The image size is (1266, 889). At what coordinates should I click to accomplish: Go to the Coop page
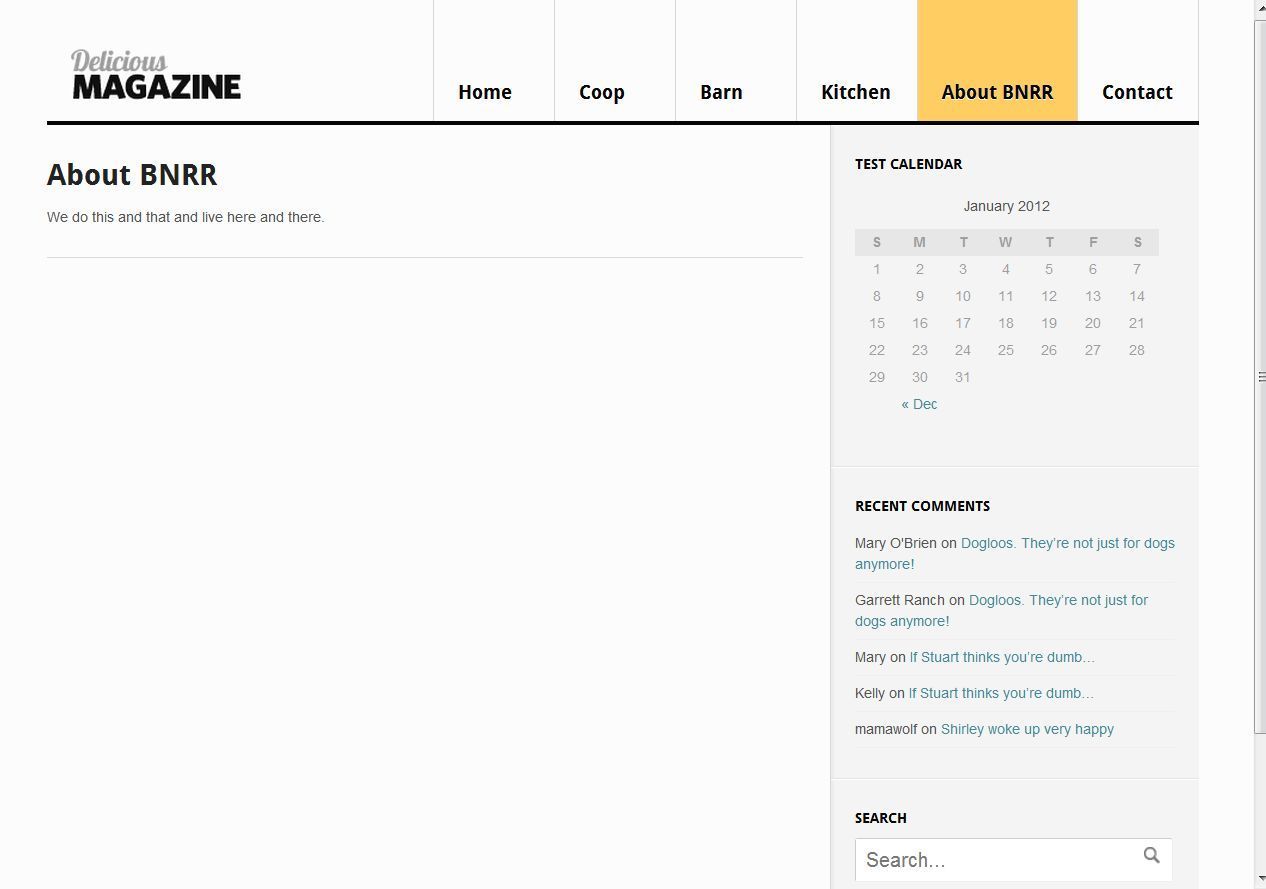[x=601, y=92]
